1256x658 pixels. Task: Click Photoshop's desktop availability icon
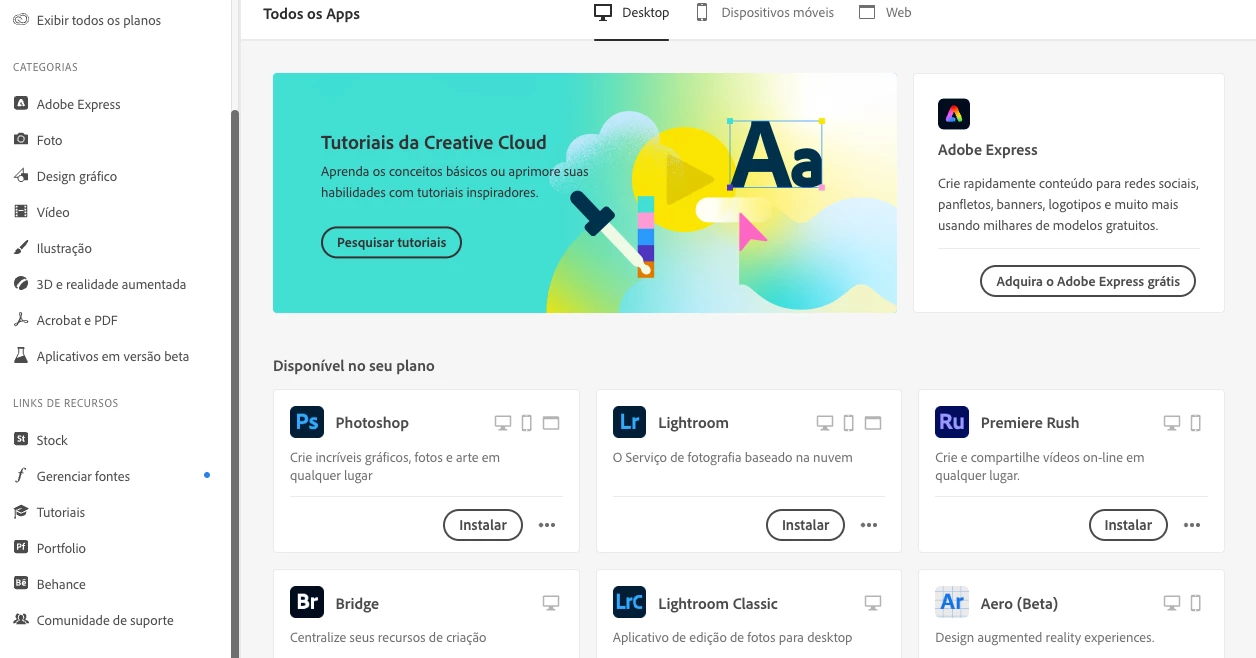coord(503,423)
